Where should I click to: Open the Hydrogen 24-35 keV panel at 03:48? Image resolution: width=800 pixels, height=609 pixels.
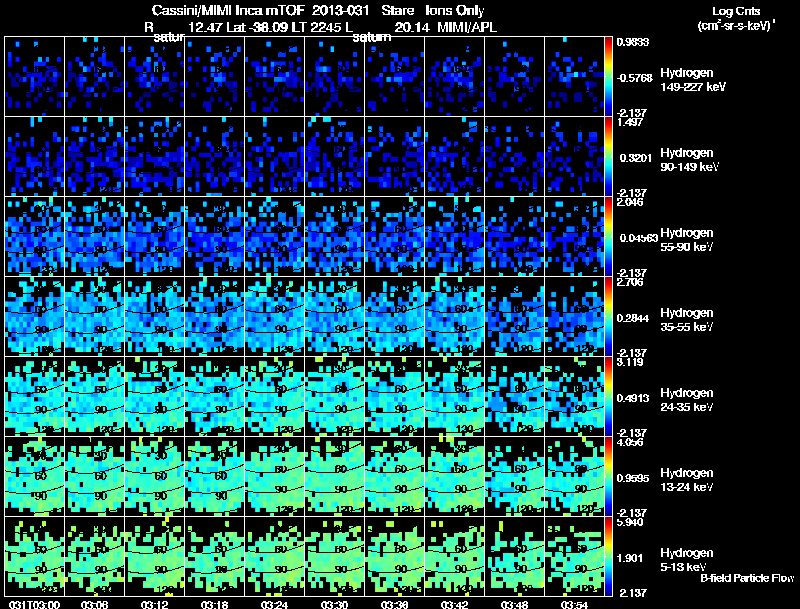(514, 396)
